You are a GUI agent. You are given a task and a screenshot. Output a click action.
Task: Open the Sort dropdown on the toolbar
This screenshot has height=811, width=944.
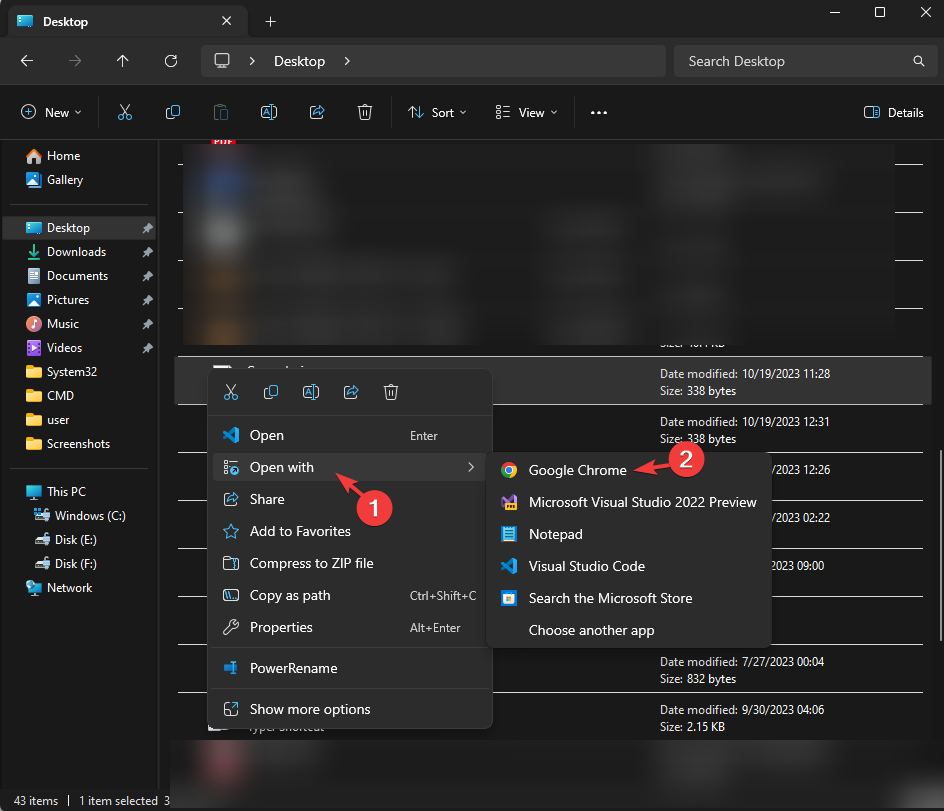click(437, 112)
